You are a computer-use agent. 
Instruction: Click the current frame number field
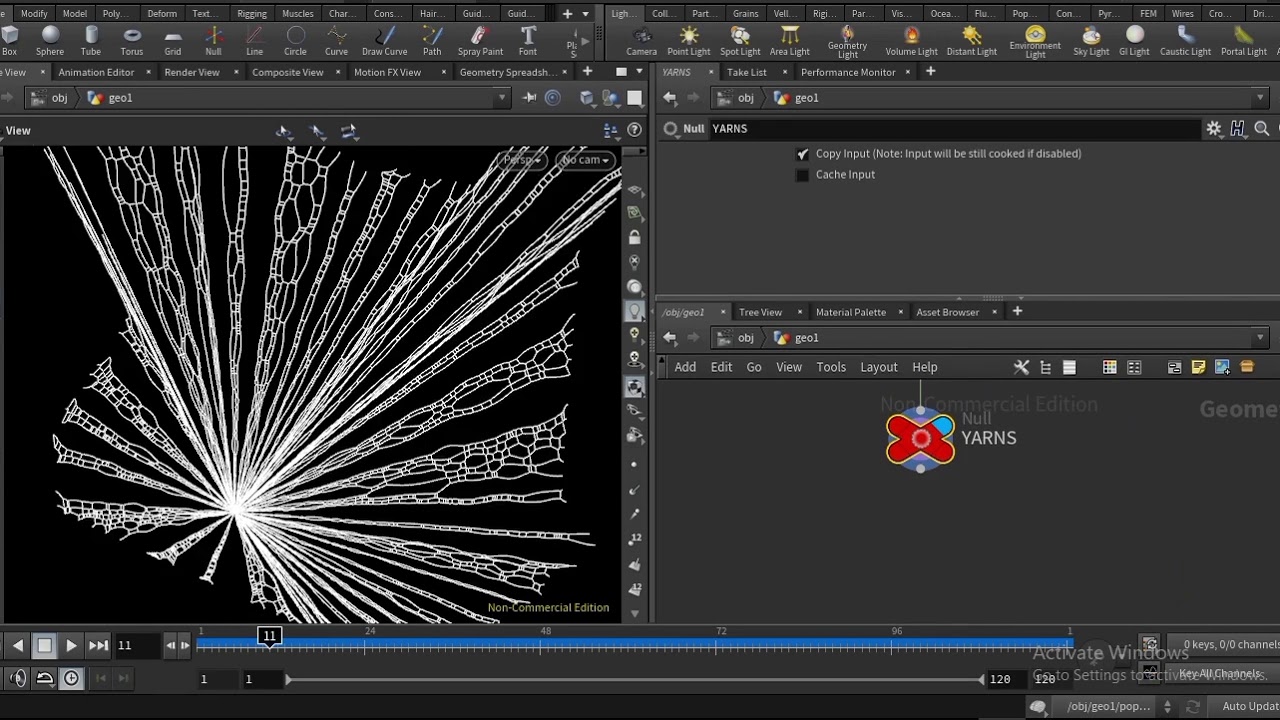click(x=136, y=645)
